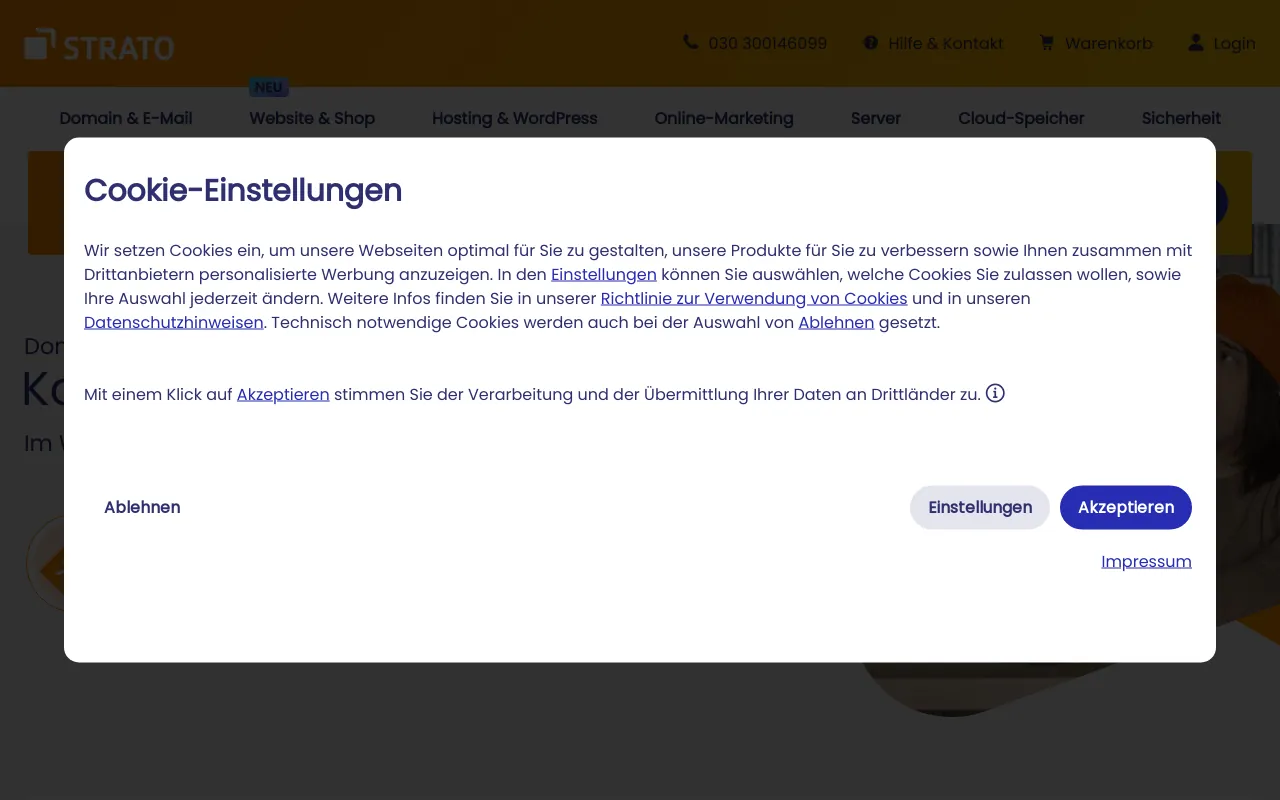Open the Cloud-Speicher menu
1280x800 pixels.
click(x=1021, y=118)
